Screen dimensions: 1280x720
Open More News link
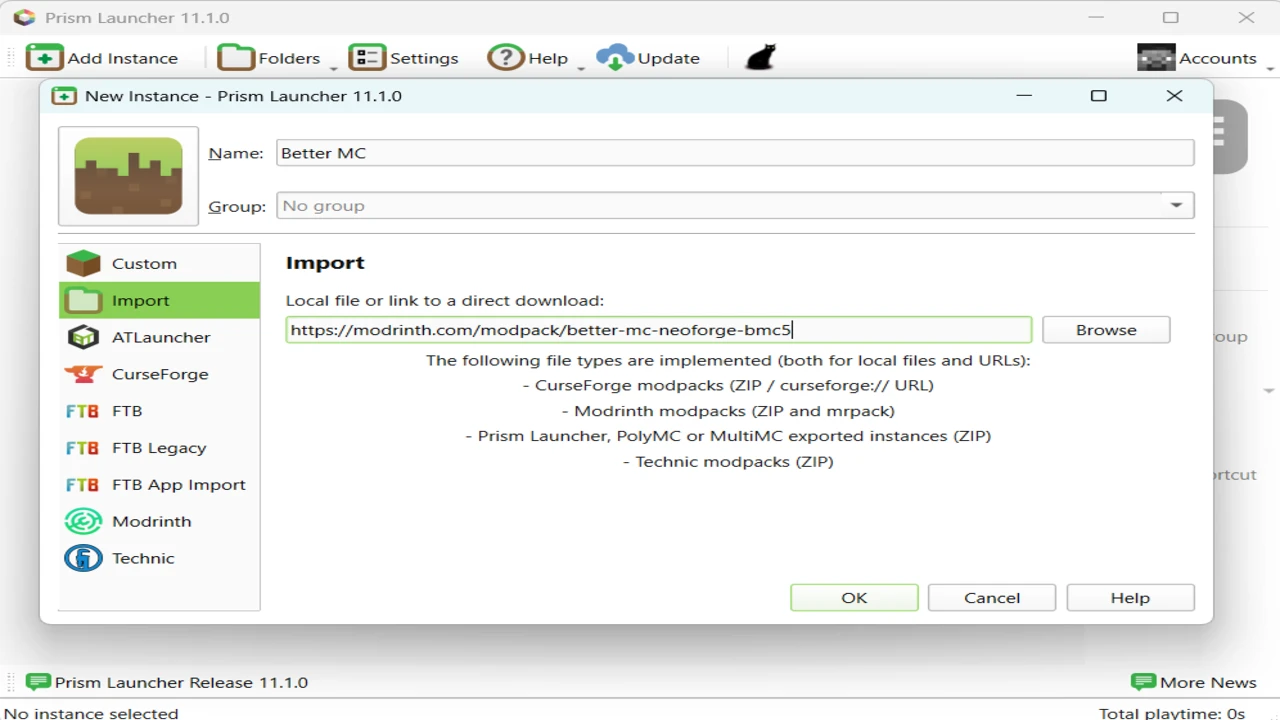click(1194, 682)
